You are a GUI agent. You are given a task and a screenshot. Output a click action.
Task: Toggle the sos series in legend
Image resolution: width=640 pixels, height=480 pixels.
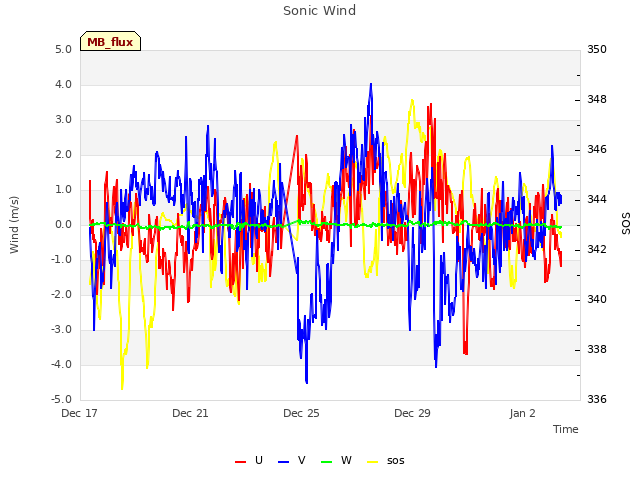coord(386,460)
